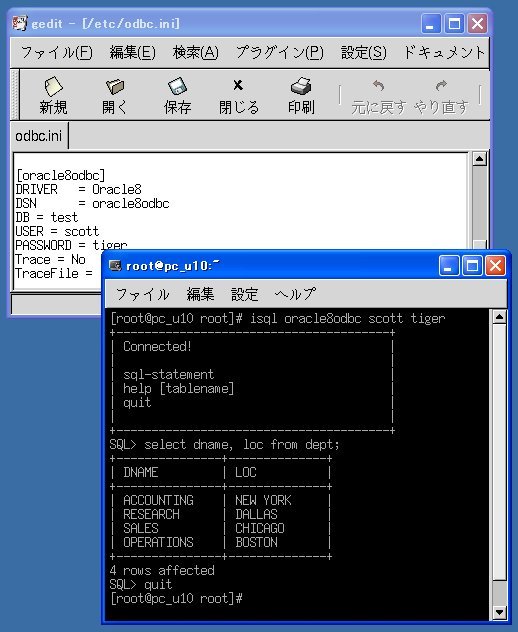Viewport: 518px width, 632px height.
Task: Open ドキュメント menu in gedit
Action: click(443, 52)
